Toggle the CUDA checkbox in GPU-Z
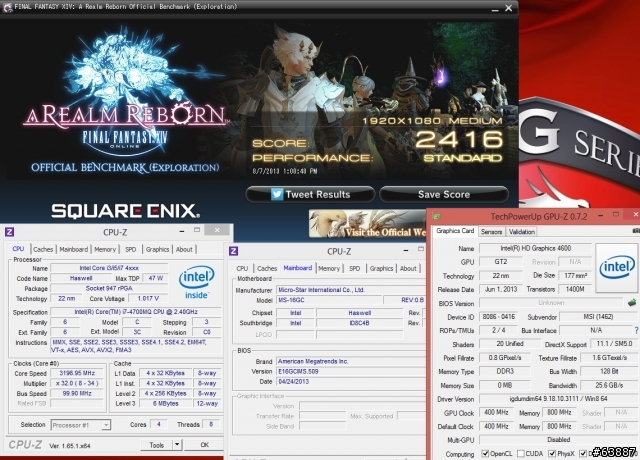This screenshot has height=460, width=640. coord(520,453)
